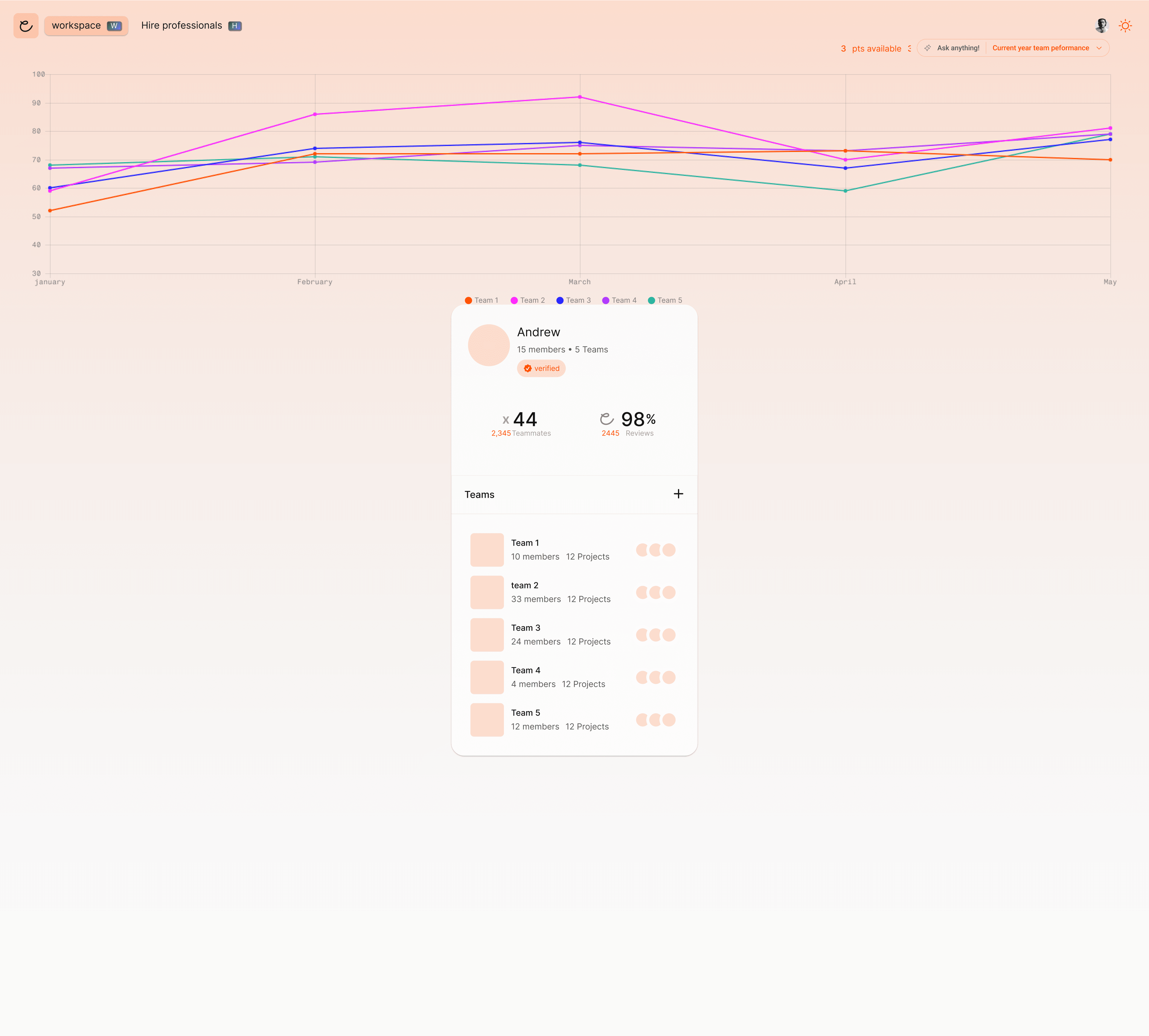
Task: Select Team 1's January data point
Action: click(50, 211)
